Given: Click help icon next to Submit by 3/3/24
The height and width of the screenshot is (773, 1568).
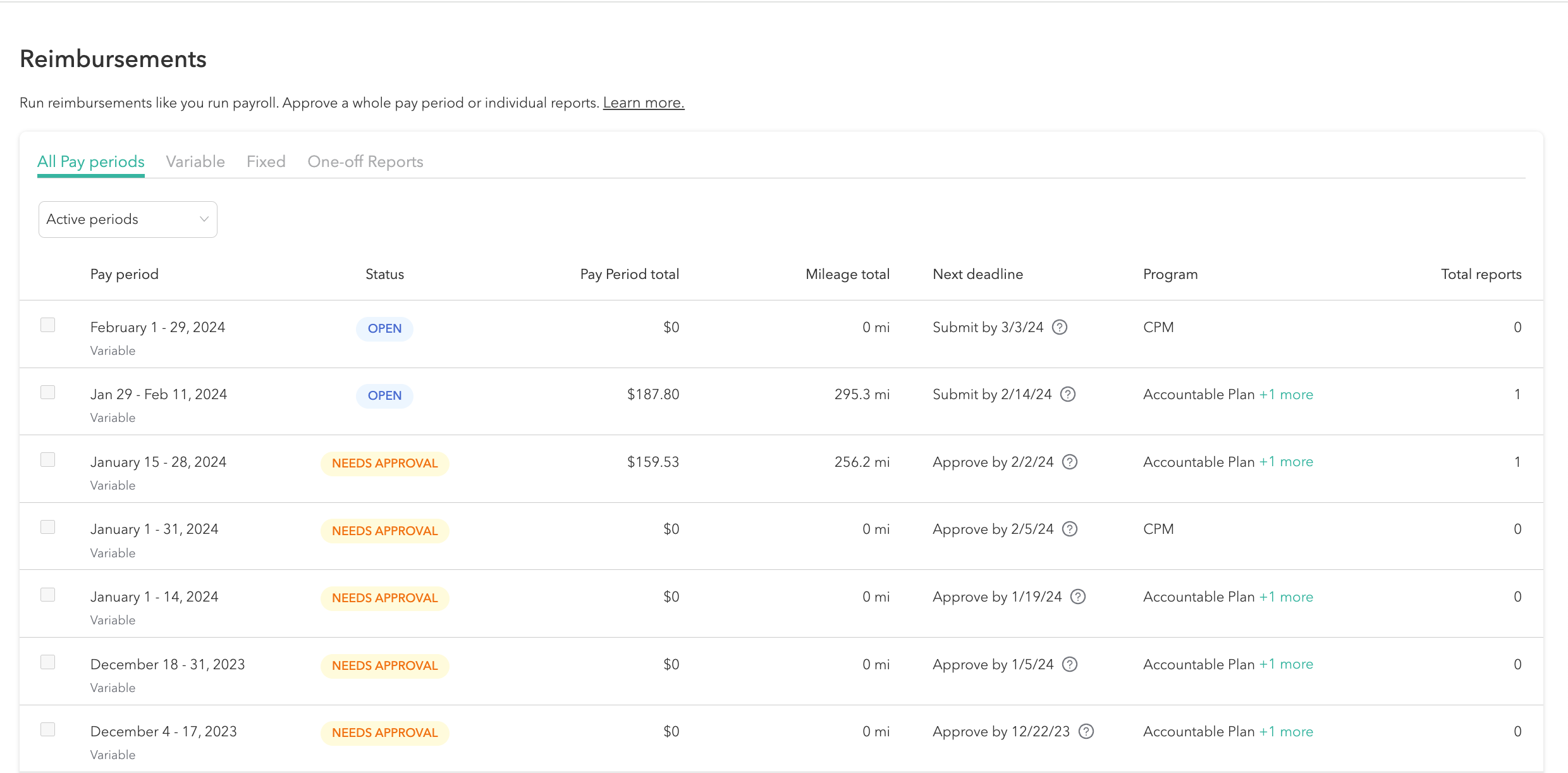Looking at the screenshot, I should point(1060,327).
